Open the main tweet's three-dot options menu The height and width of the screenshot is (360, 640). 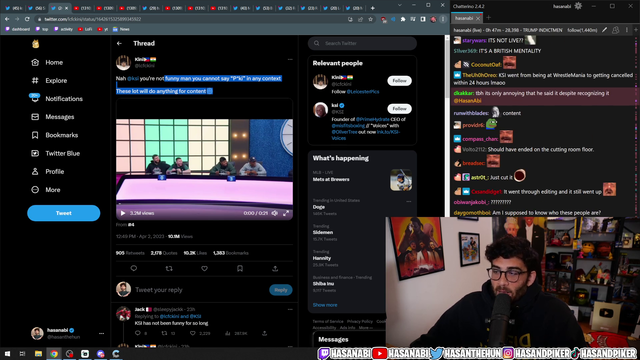coord(290,60)
